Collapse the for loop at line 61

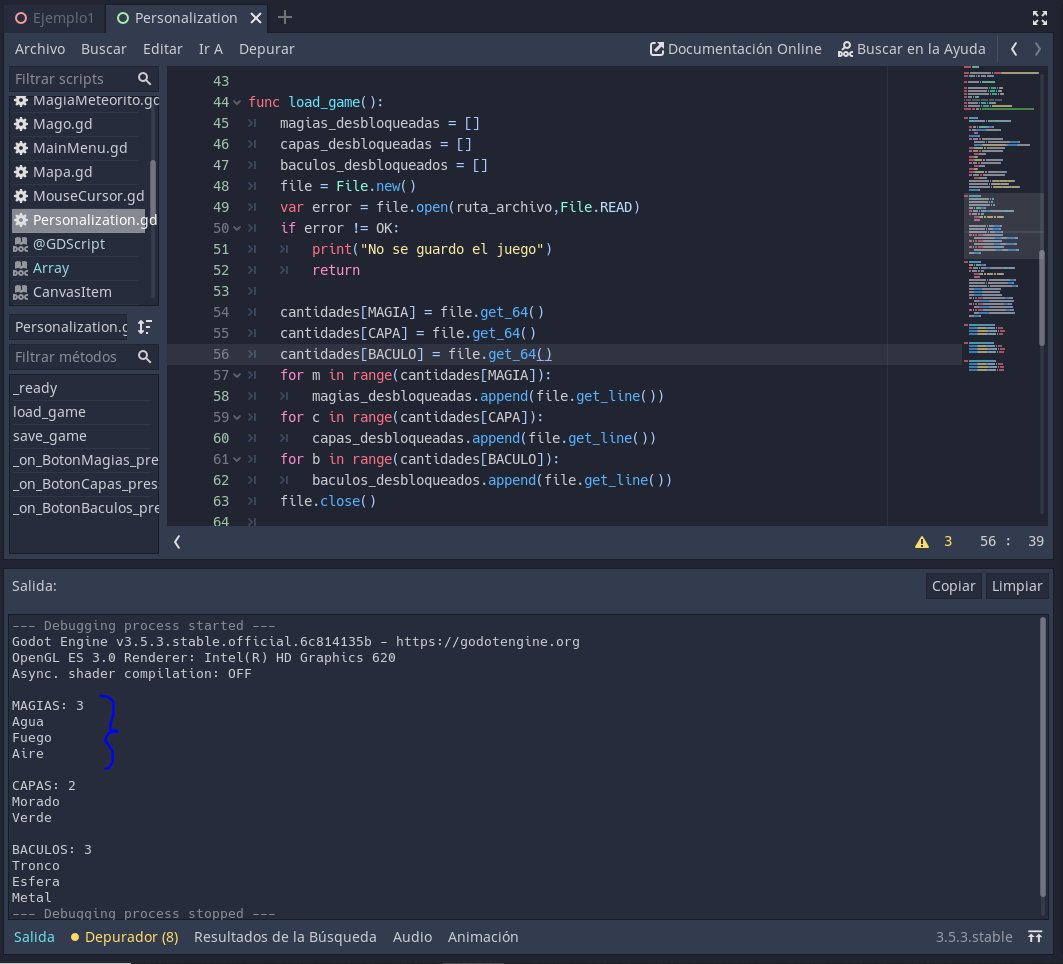(237, 460)
